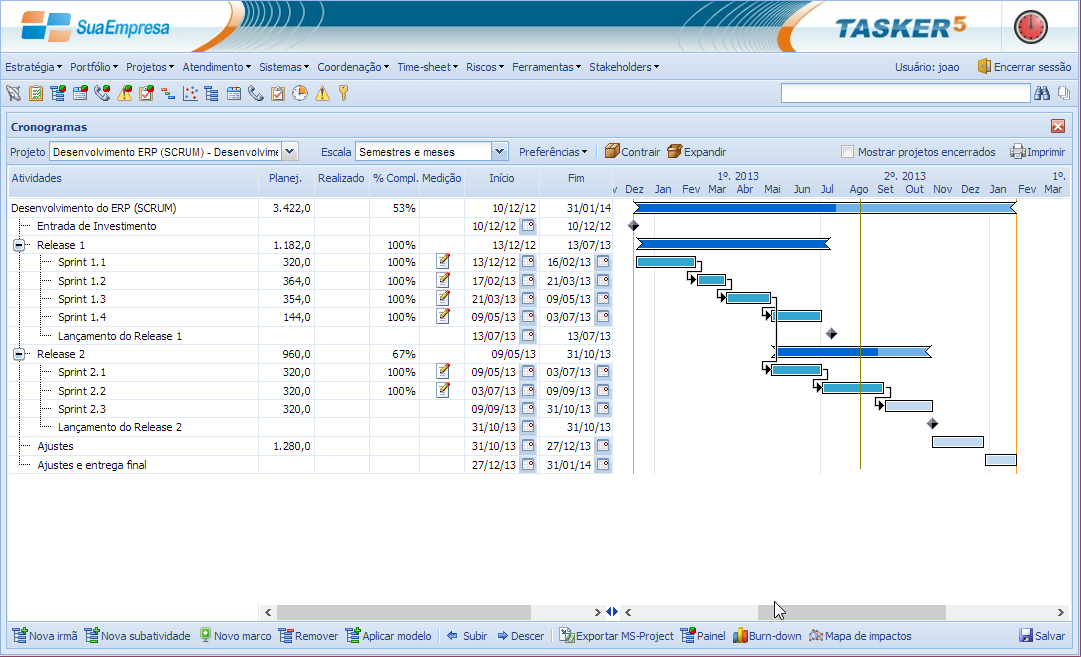Click the Remover button
The image size is (1081, 657).
(x=308, y=636)
